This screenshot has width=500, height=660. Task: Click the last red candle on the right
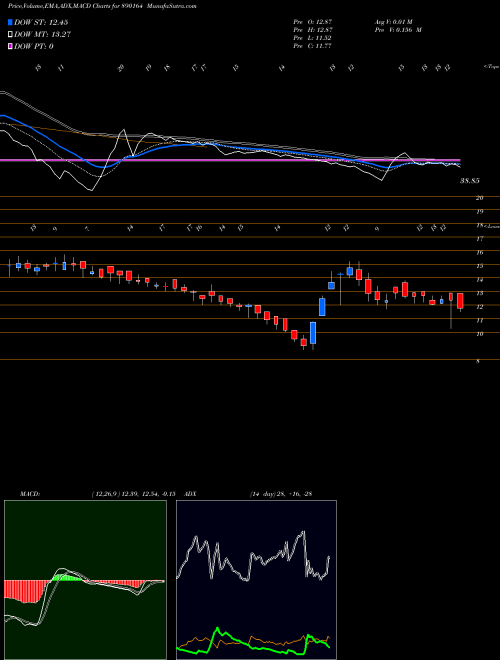(460, 301)
